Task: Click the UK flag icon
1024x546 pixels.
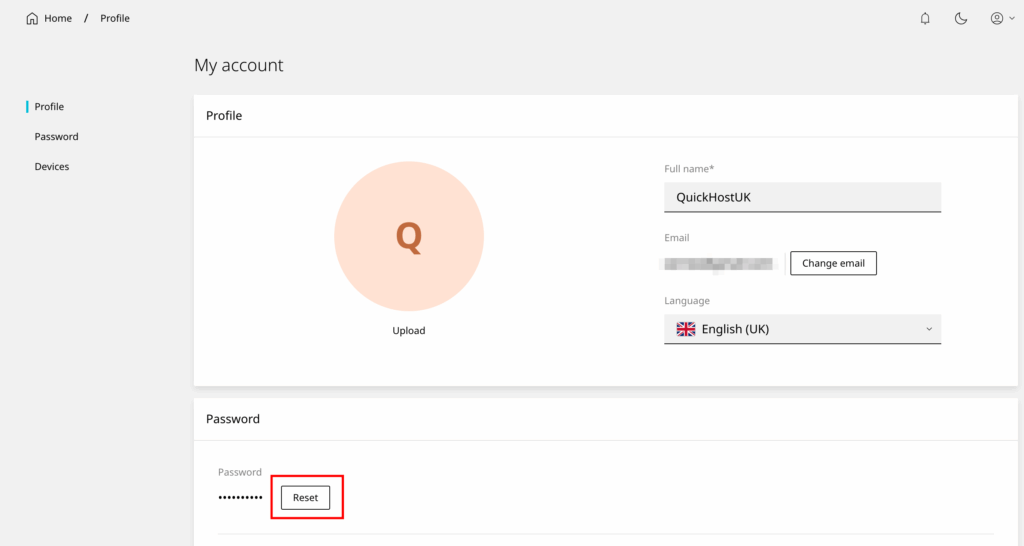Action: click(x=686, y=329)
